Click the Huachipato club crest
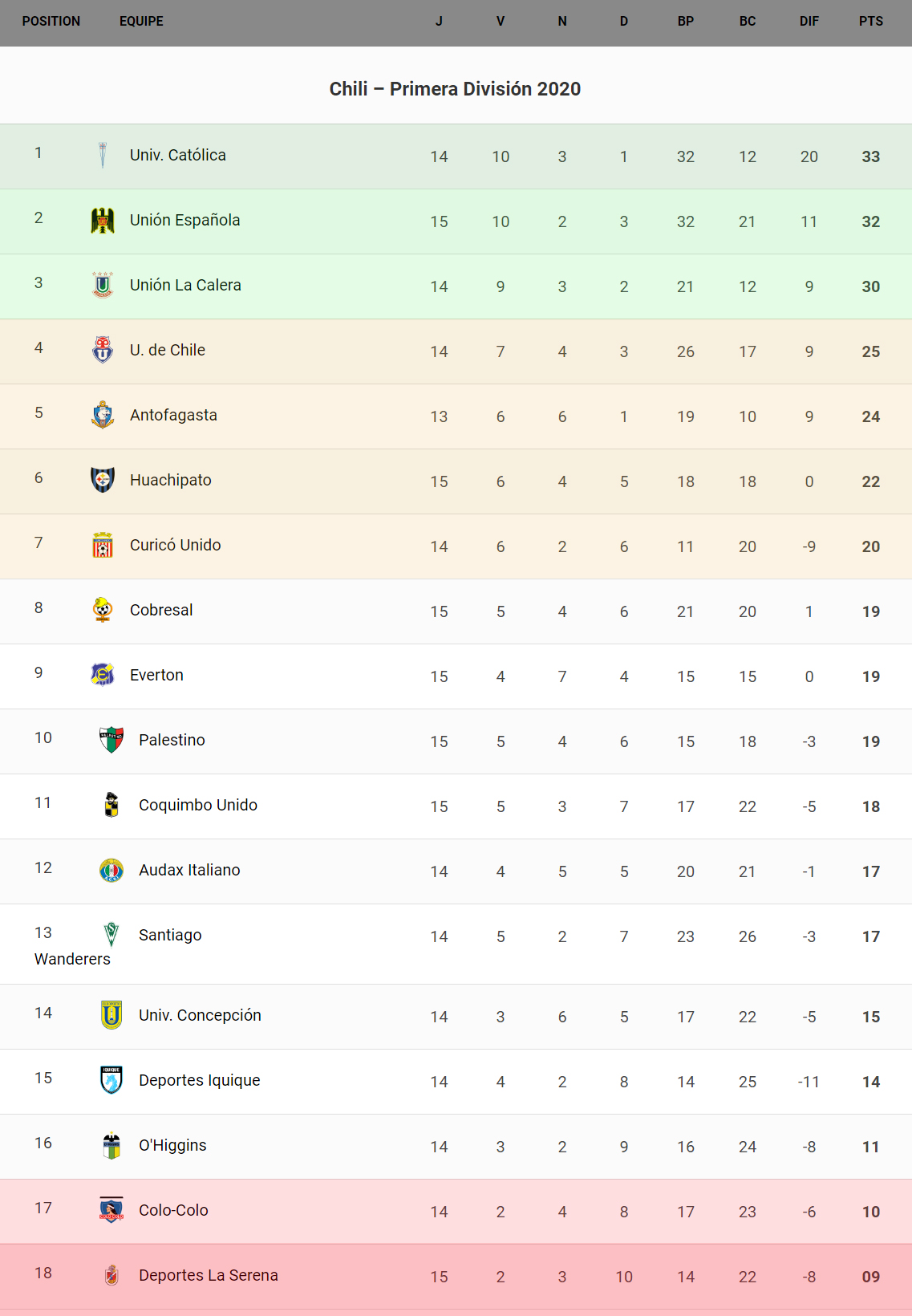The width and height of the screenshot is (912, 1316). pyautogui.click(x=103, y=480)
